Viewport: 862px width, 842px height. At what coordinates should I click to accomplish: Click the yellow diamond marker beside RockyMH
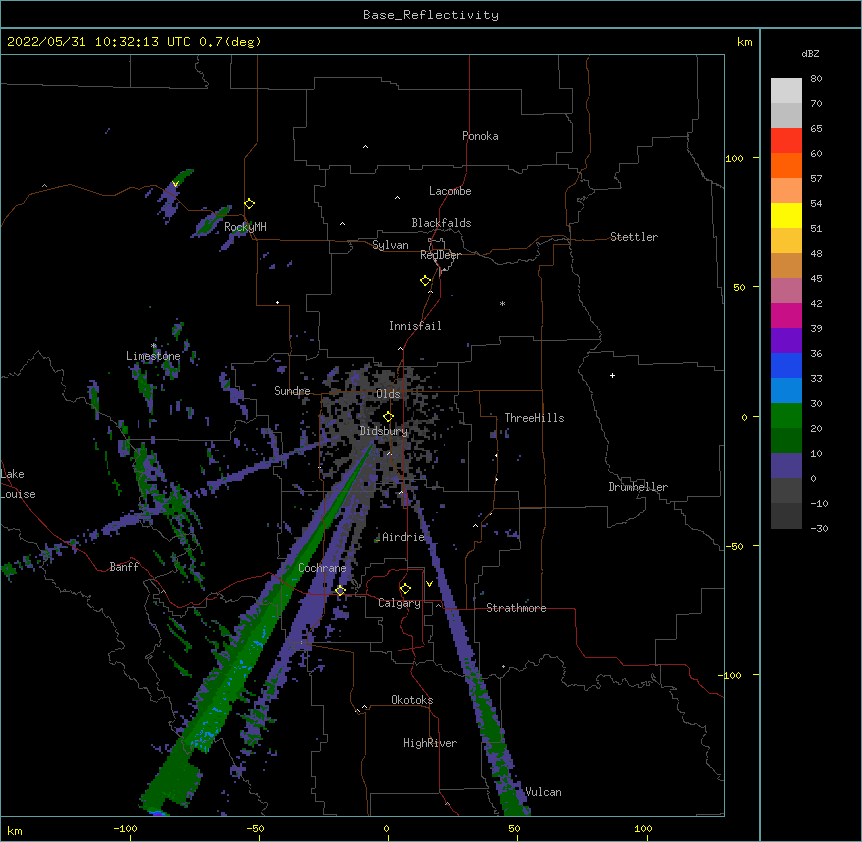click(x=250, y=204)
